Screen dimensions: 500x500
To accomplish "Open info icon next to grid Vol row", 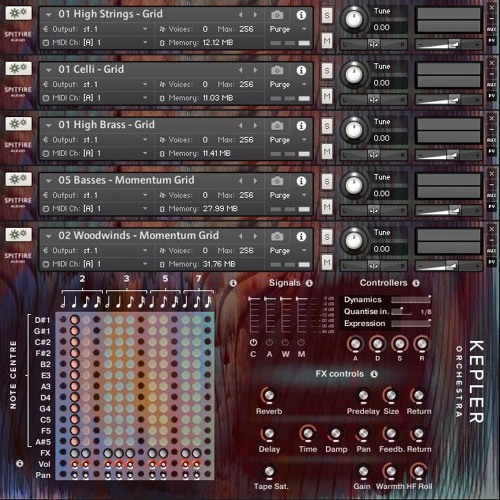I will pos(20,463).
